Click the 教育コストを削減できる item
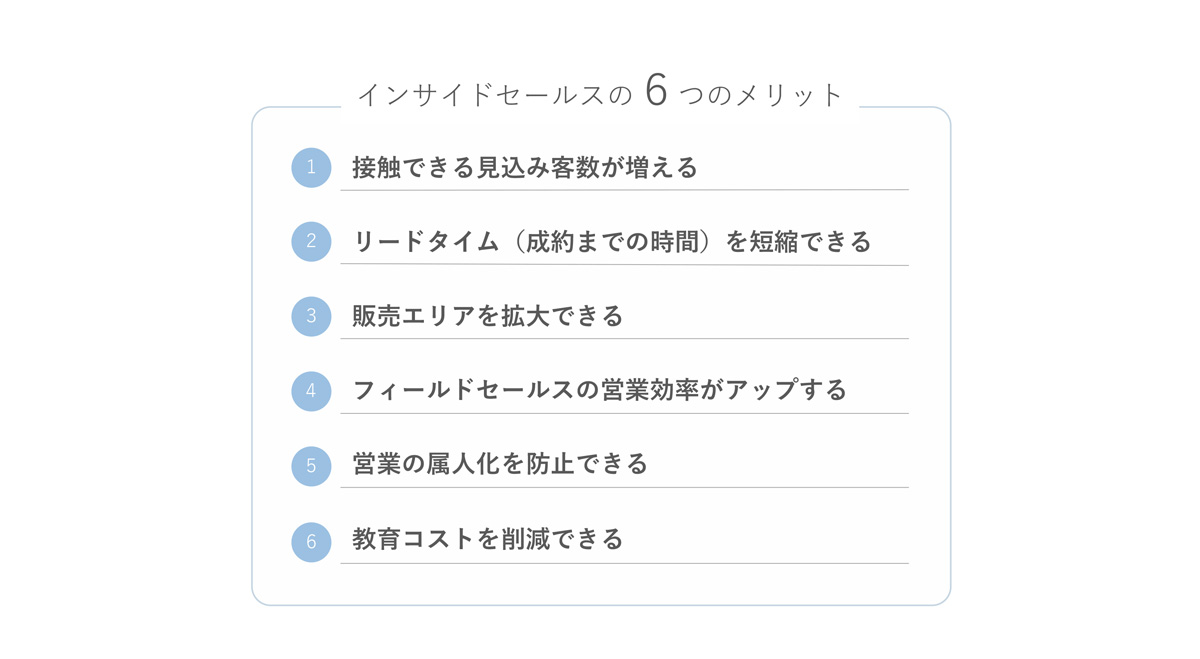 (x=488, y=539)
